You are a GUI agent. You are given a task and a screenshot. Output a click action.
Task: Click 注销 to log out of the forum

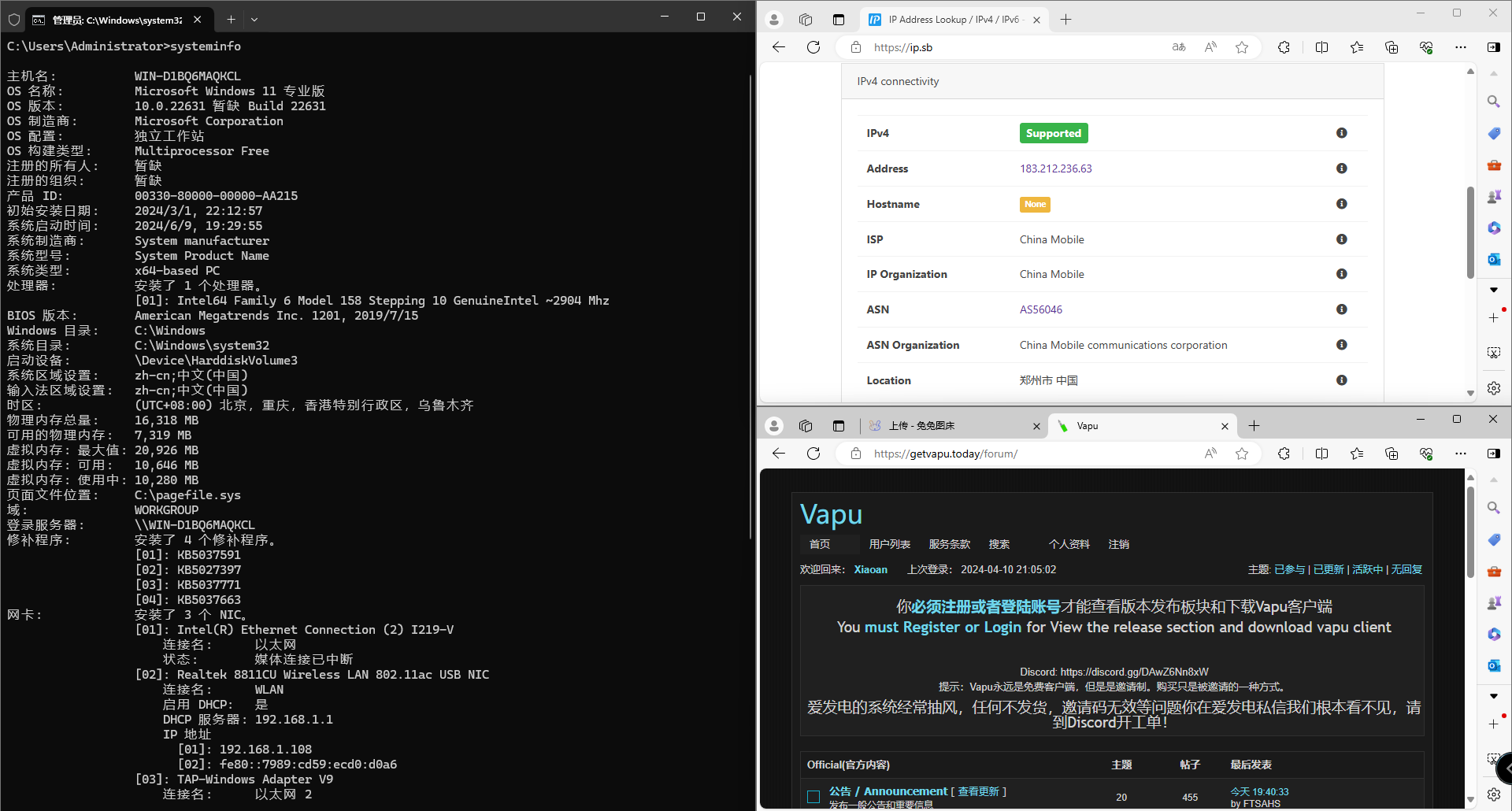point(1119,544)
